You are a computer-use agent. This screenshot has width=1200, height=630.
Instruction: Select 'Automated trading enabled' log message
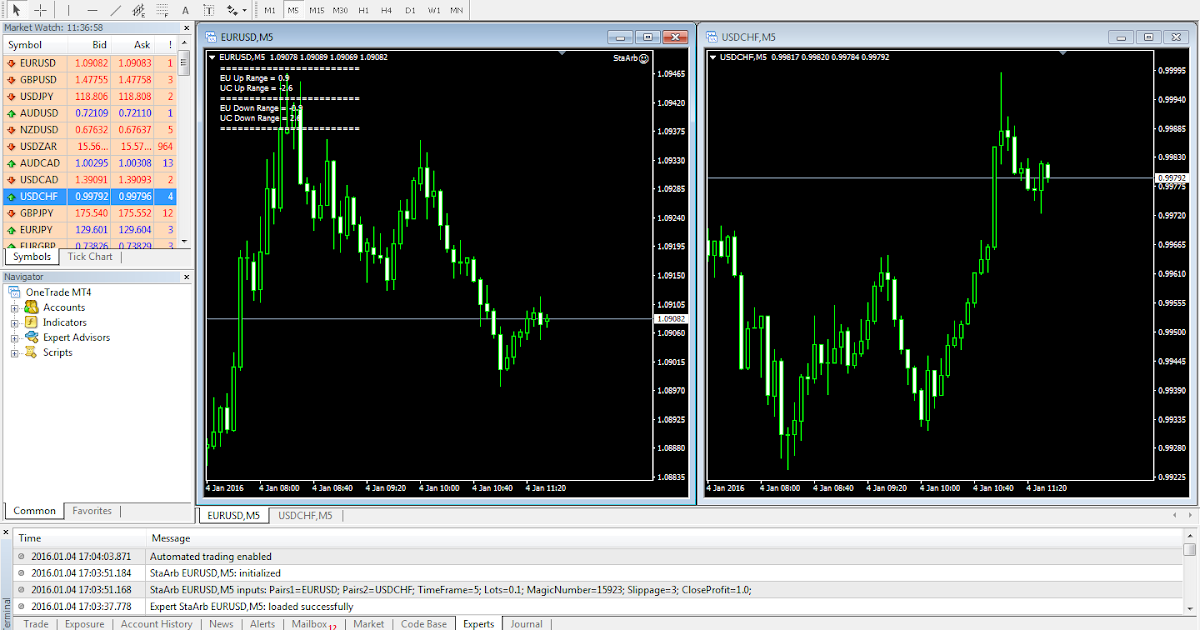click(x=598, y=556)
